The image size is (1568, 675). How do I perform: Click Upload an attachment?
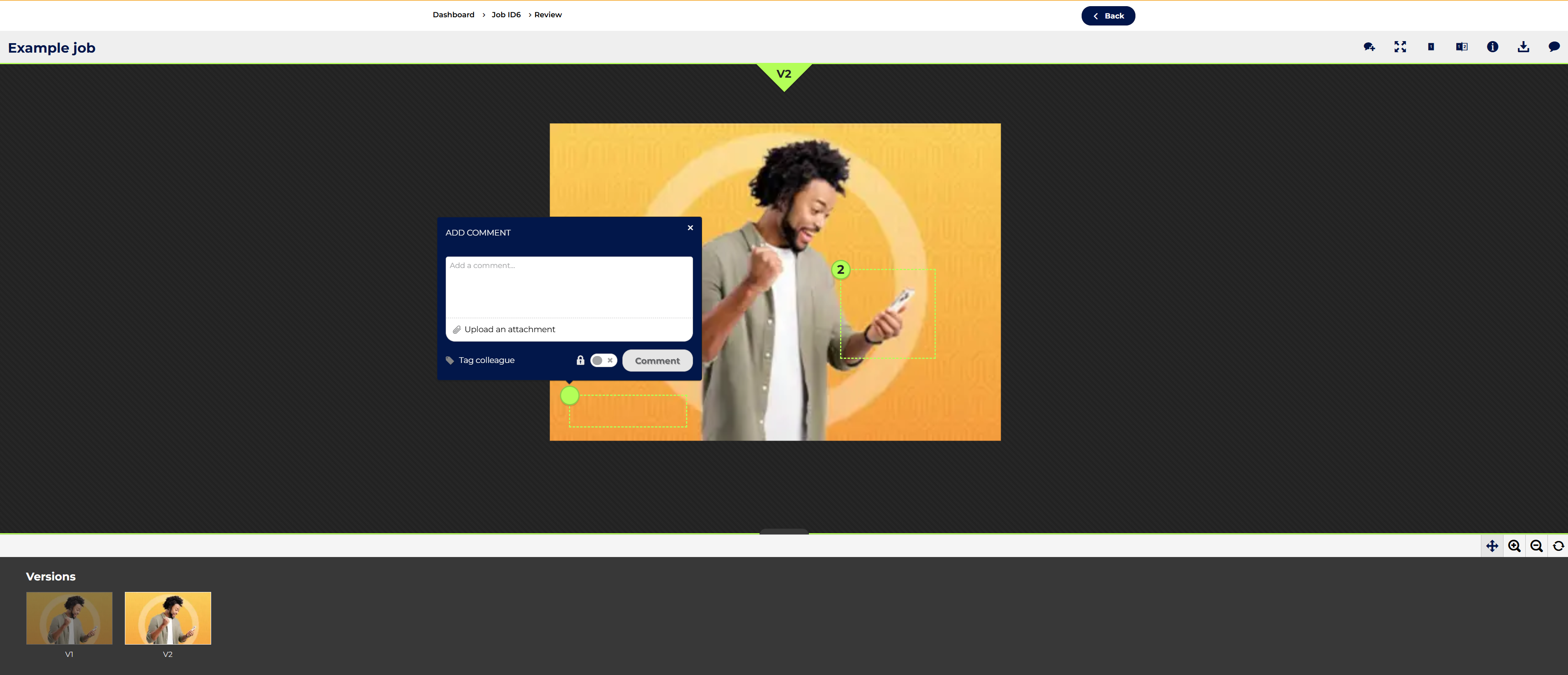509,330
